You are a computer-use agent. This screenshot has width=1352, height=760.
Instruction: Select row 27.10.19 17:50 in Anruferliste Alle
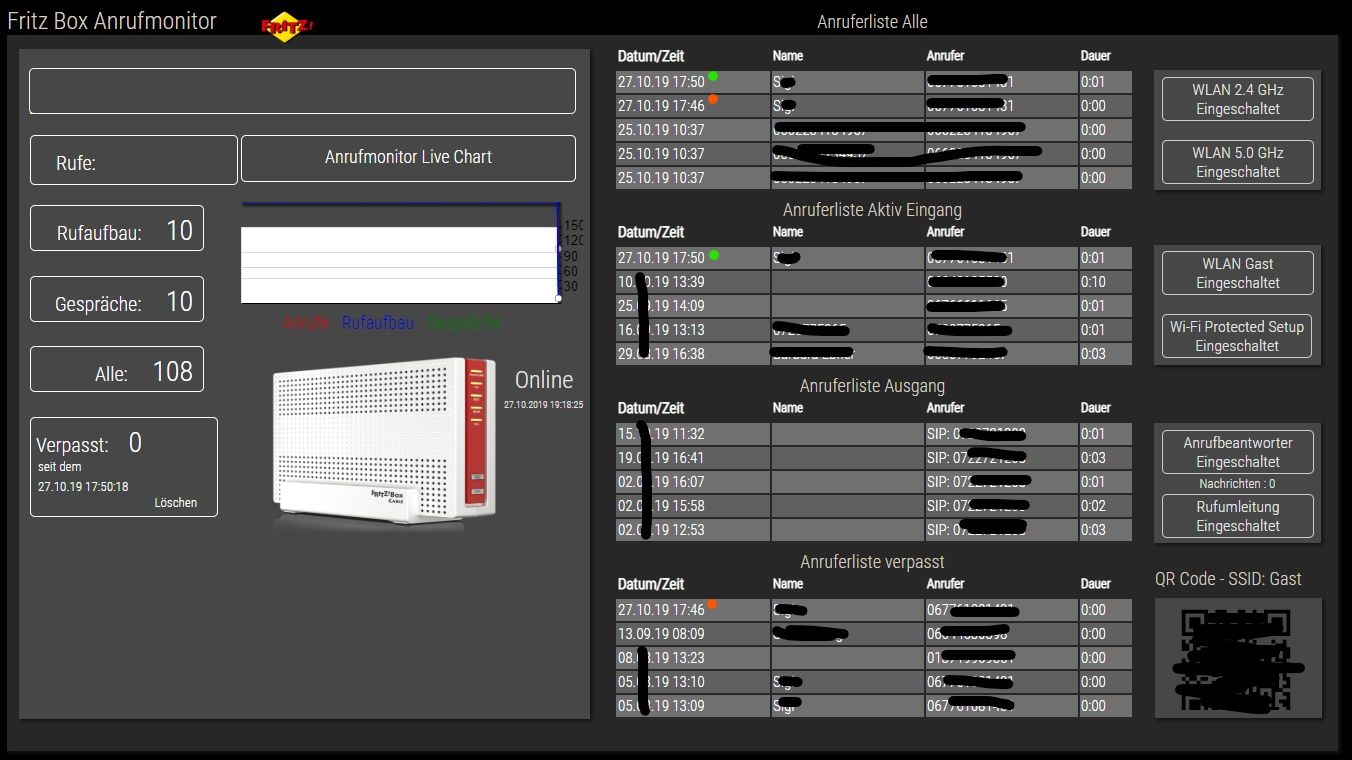click(x=874, y=82)
